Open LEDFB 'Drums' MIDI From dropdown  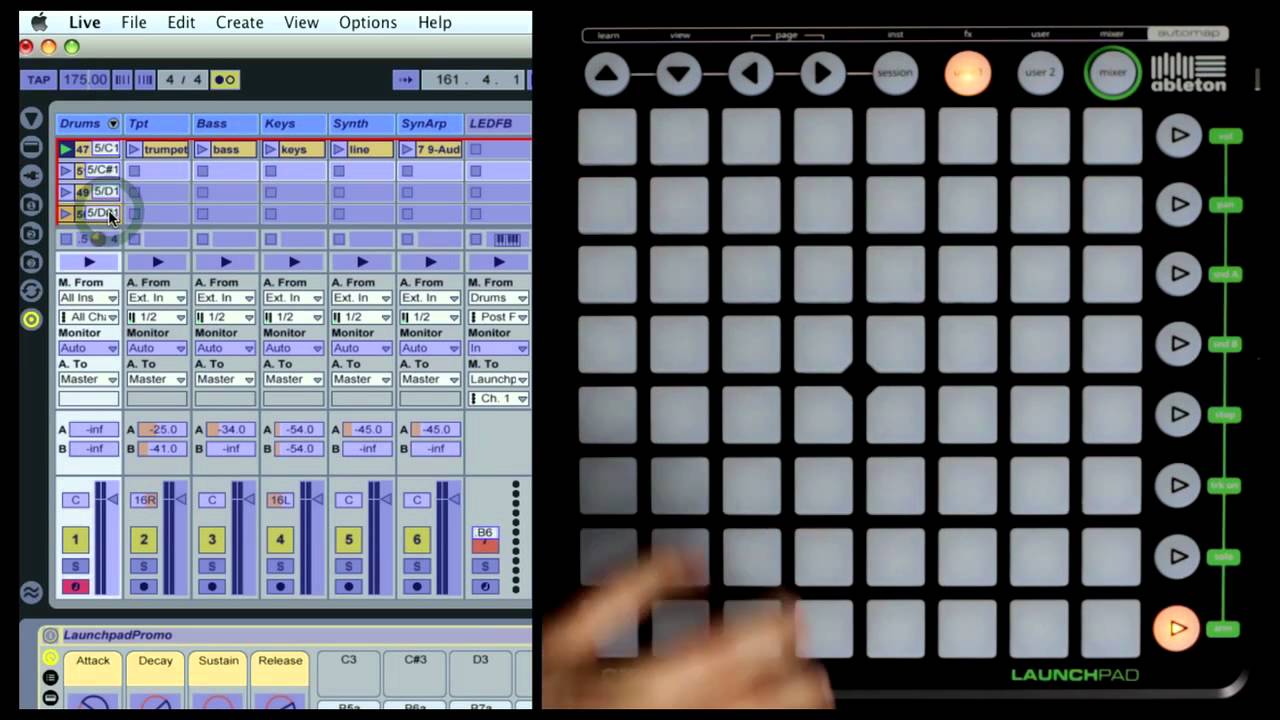pos(498,298)
